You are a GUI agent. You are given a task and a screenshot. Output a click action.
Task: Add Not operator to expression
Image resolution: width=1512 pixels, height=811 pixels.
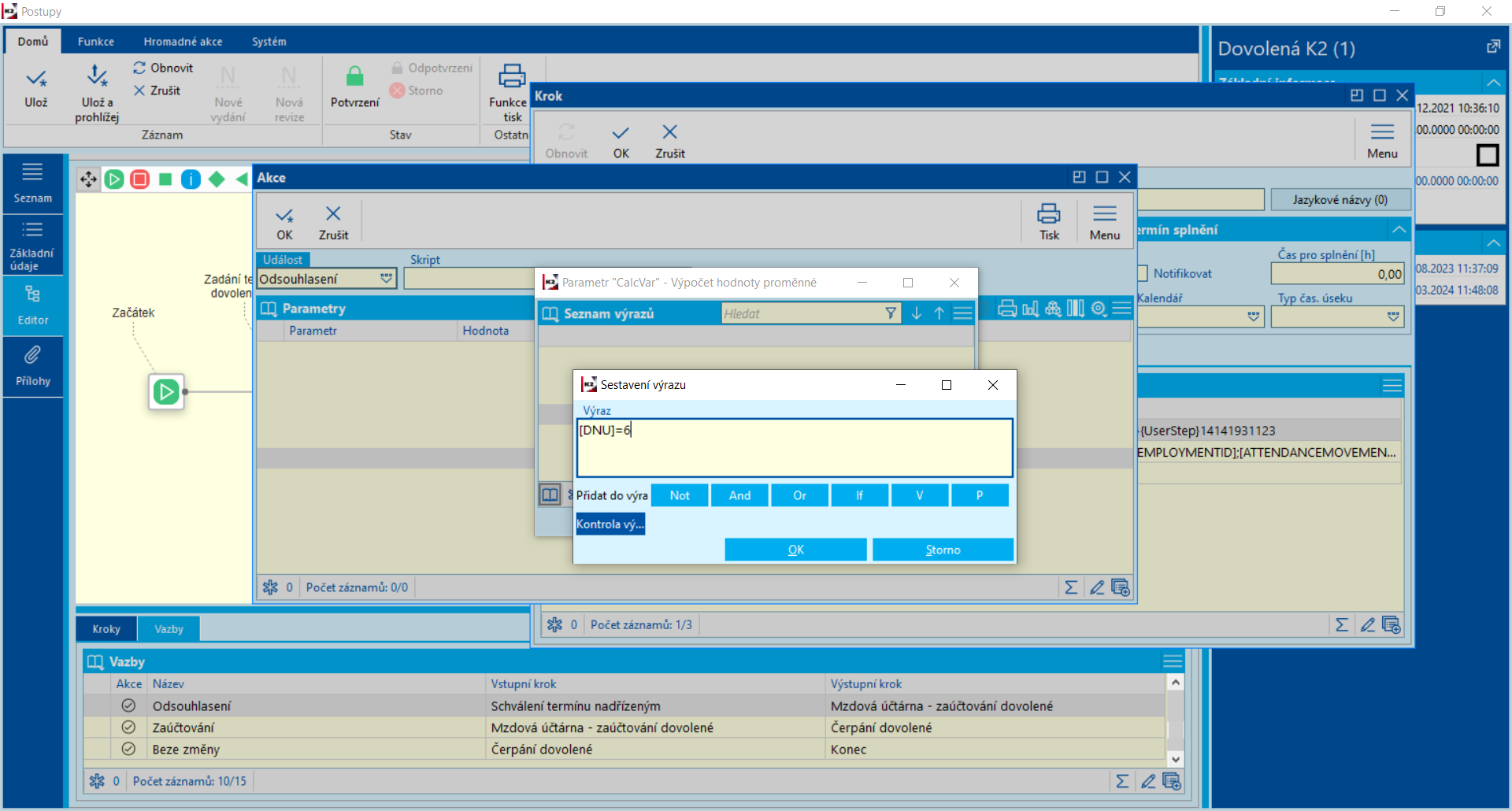680,495
